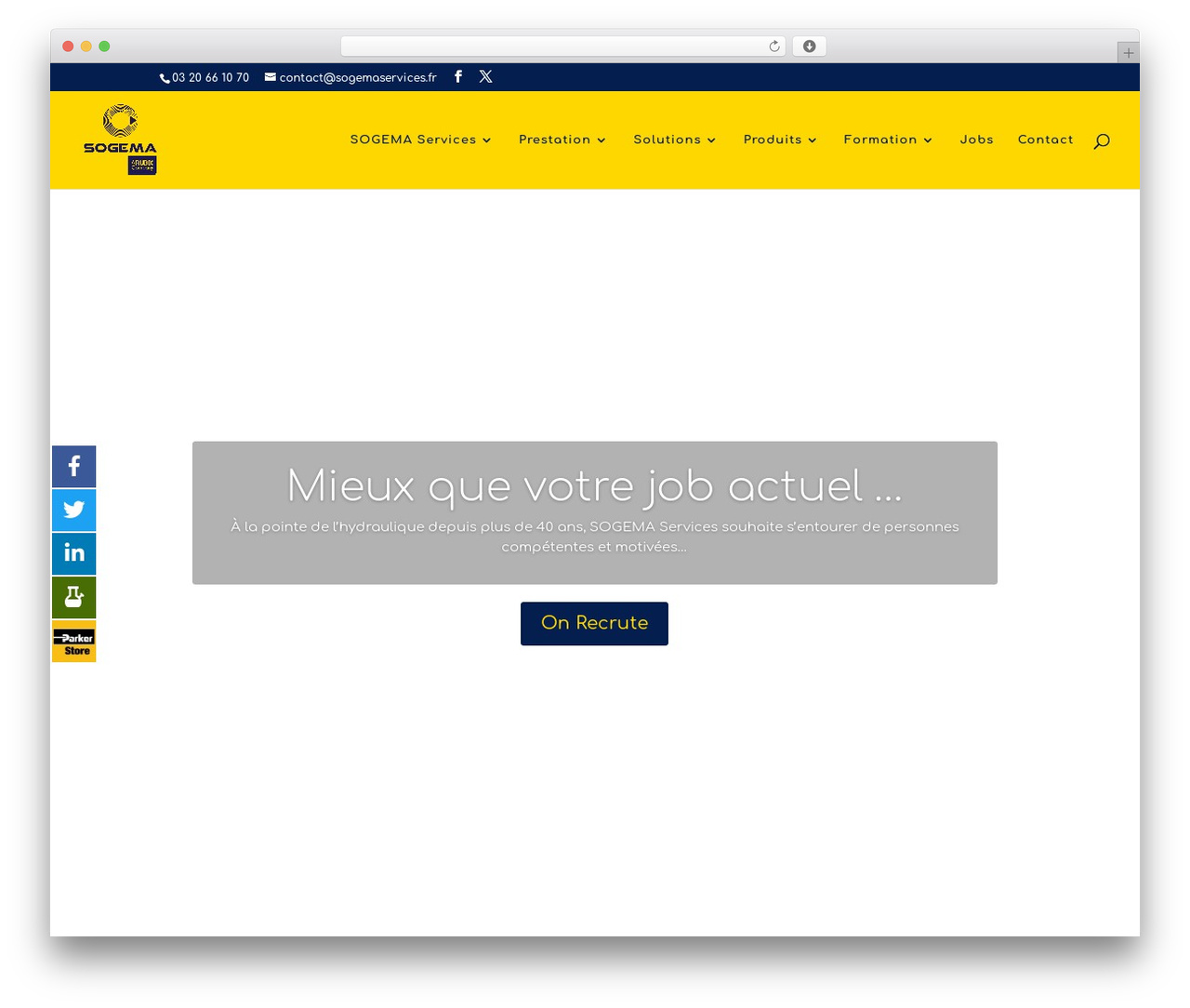
Task: Click the SOGEMA logo
Action: pyautogui.click(x=120, y=139)
